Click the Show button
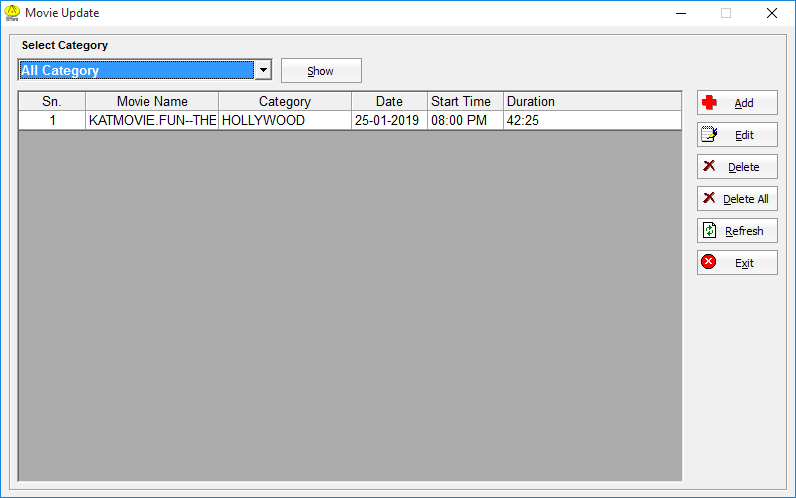The image size is (796, 498). (321, 71)
